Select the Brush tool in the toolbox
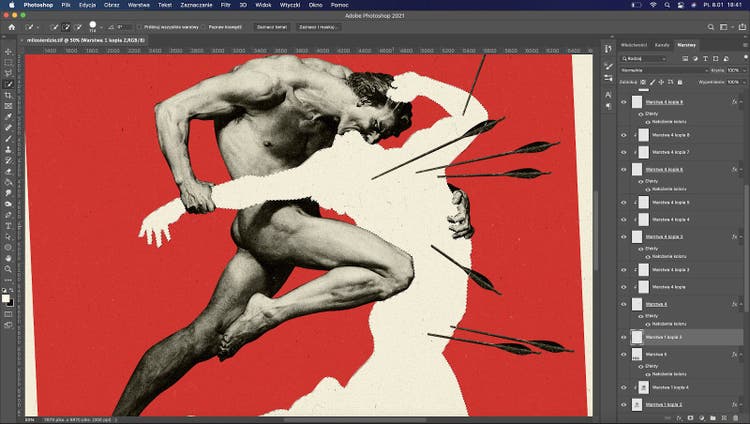The image size is (750, 424). tap(8, 139)
